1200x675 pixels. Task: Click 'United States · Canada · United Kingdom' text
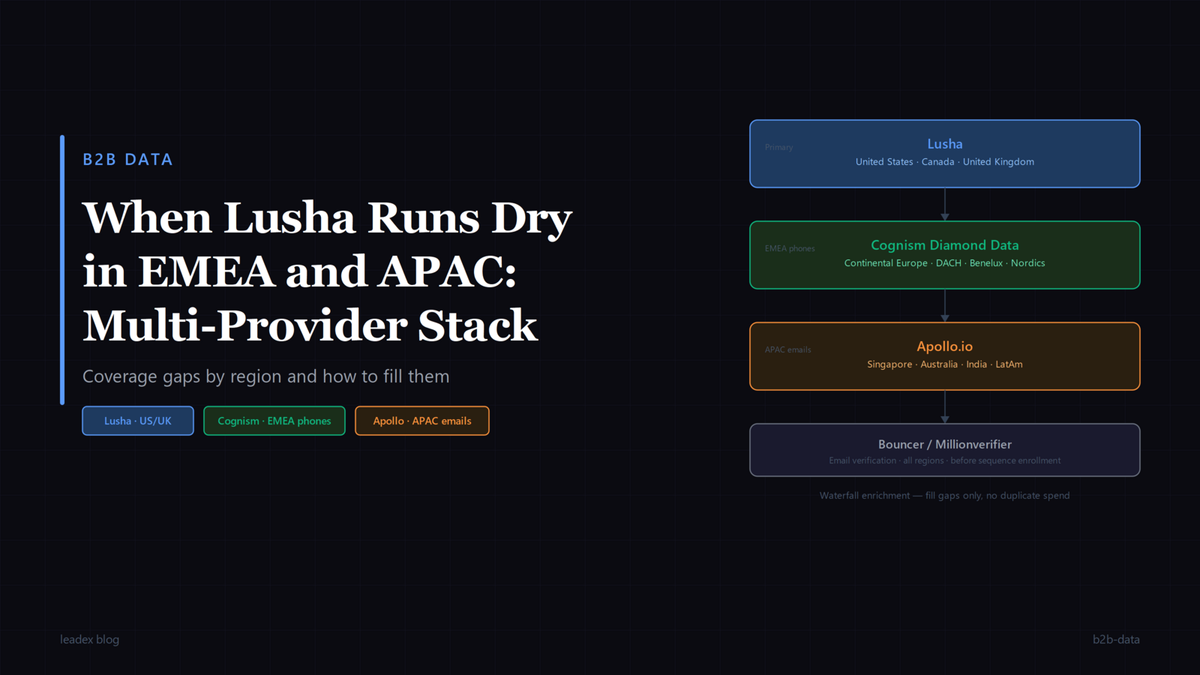[944, 162]
